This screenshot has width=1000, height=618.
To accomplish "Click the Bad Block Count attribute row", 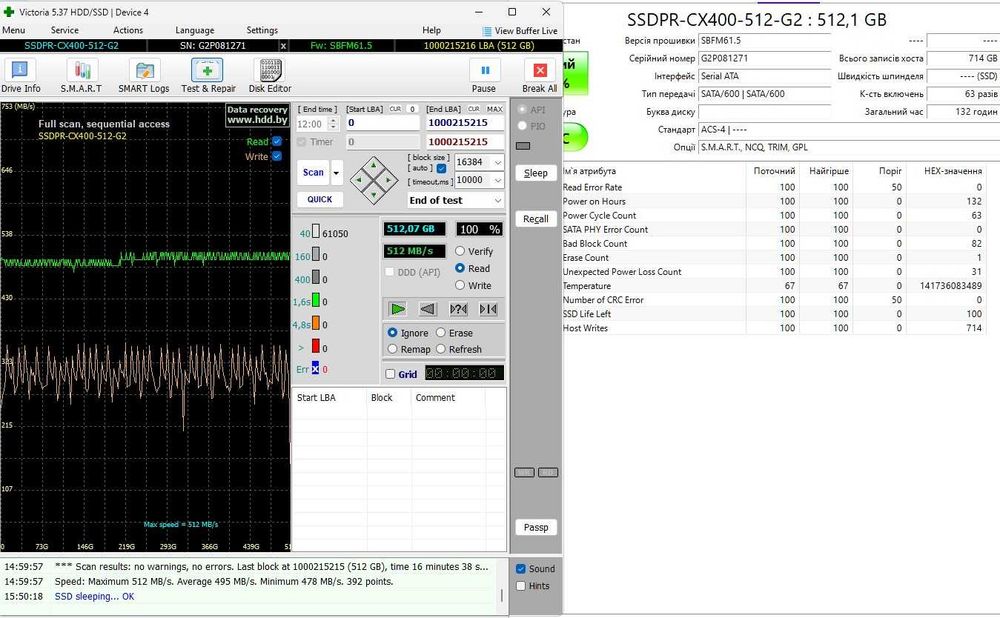I will (776, 244).
